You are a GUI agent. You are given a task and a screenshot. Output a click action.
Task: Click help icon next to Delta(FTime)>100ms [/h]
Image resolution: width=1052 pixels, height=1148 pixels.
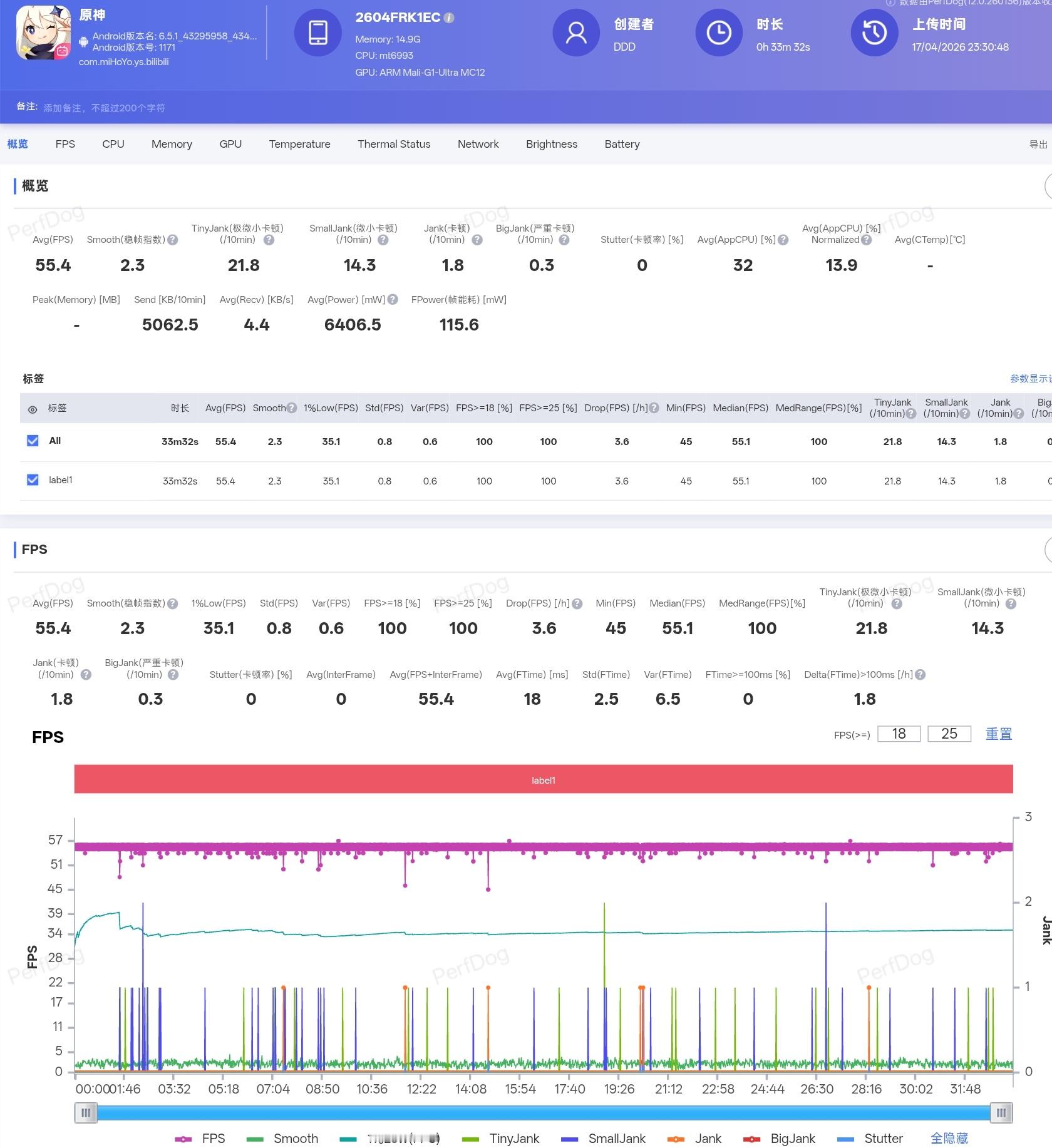920,675
